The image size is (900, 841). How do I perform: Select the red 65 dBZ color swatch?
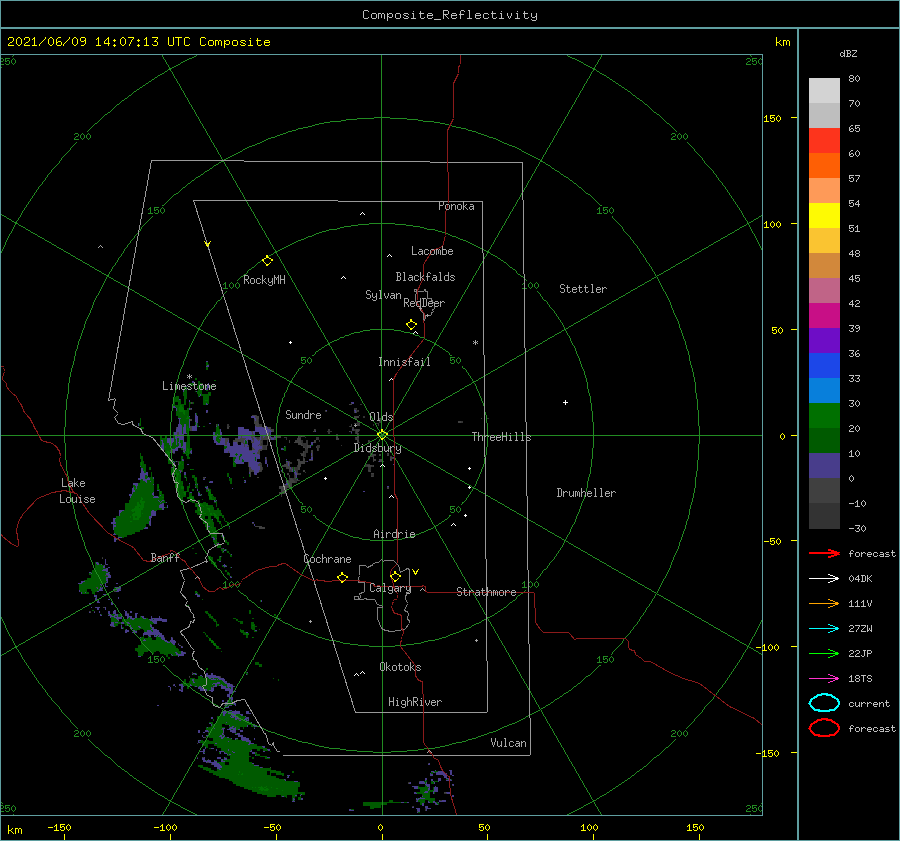click(824, 140)
